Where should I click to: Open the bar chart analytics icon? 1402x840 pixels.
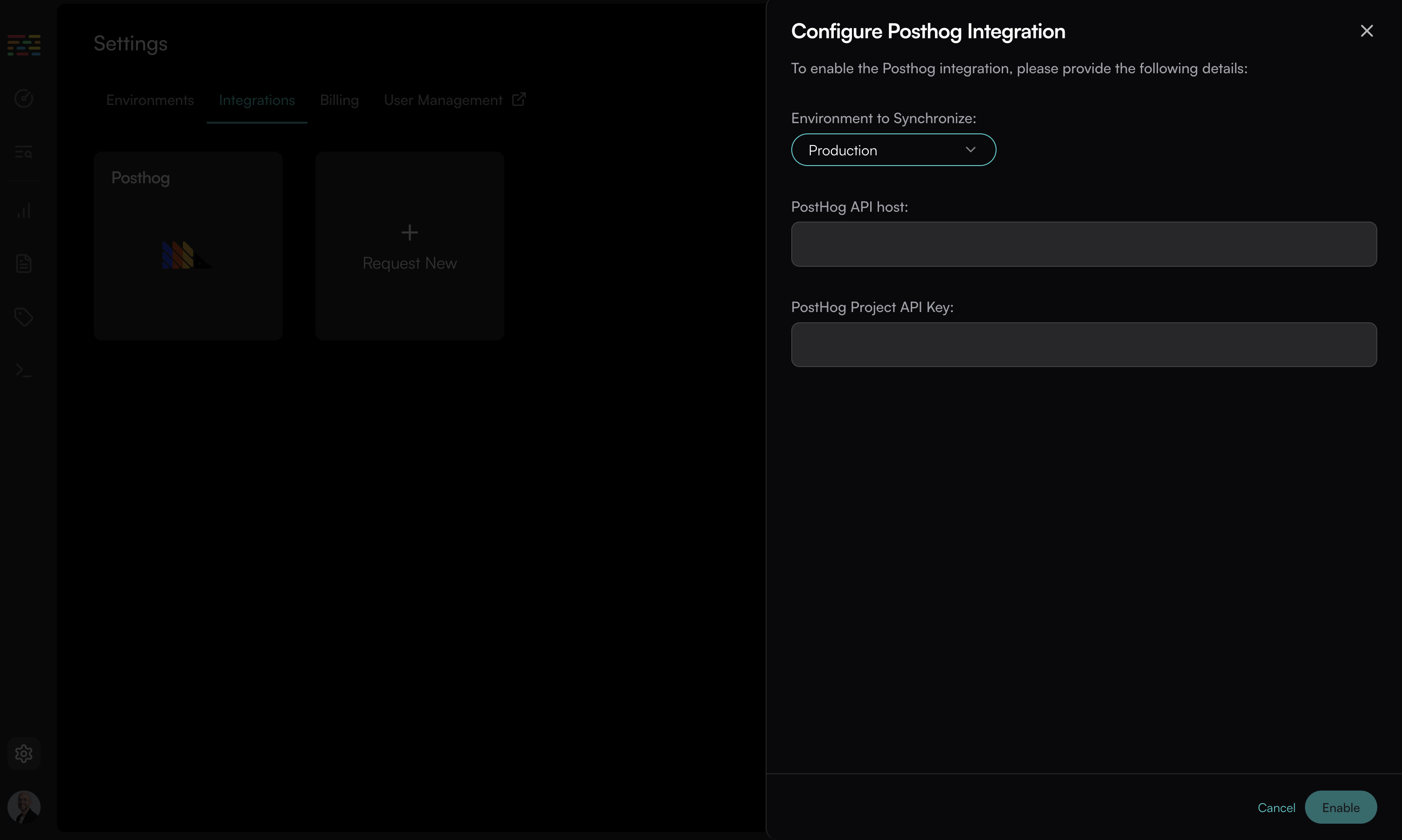point(24,210)
